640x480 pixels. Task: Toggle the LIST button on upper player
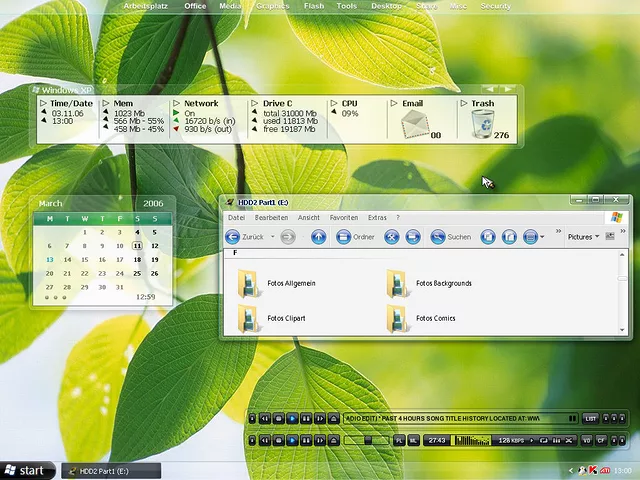590,418
